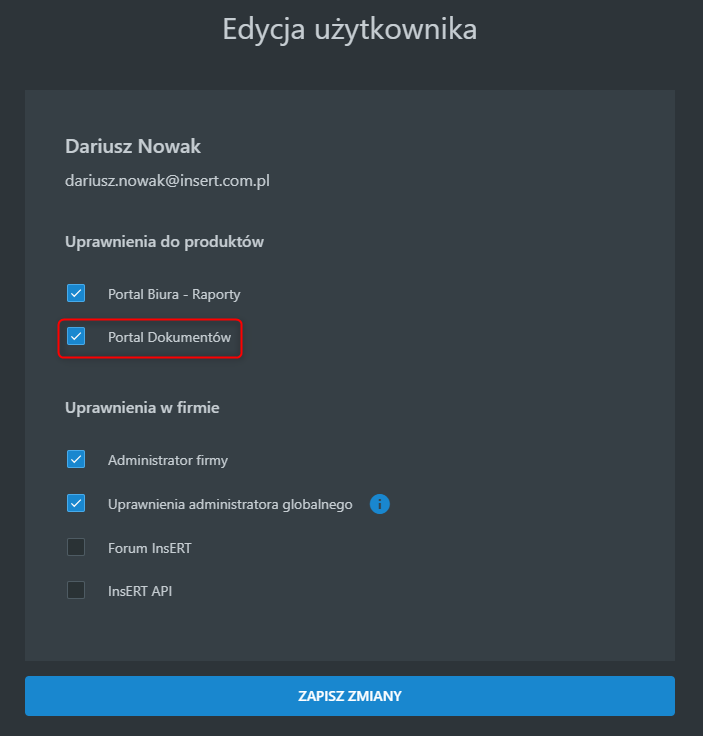Click the InsERT API label text

click(x=140, y=591)
